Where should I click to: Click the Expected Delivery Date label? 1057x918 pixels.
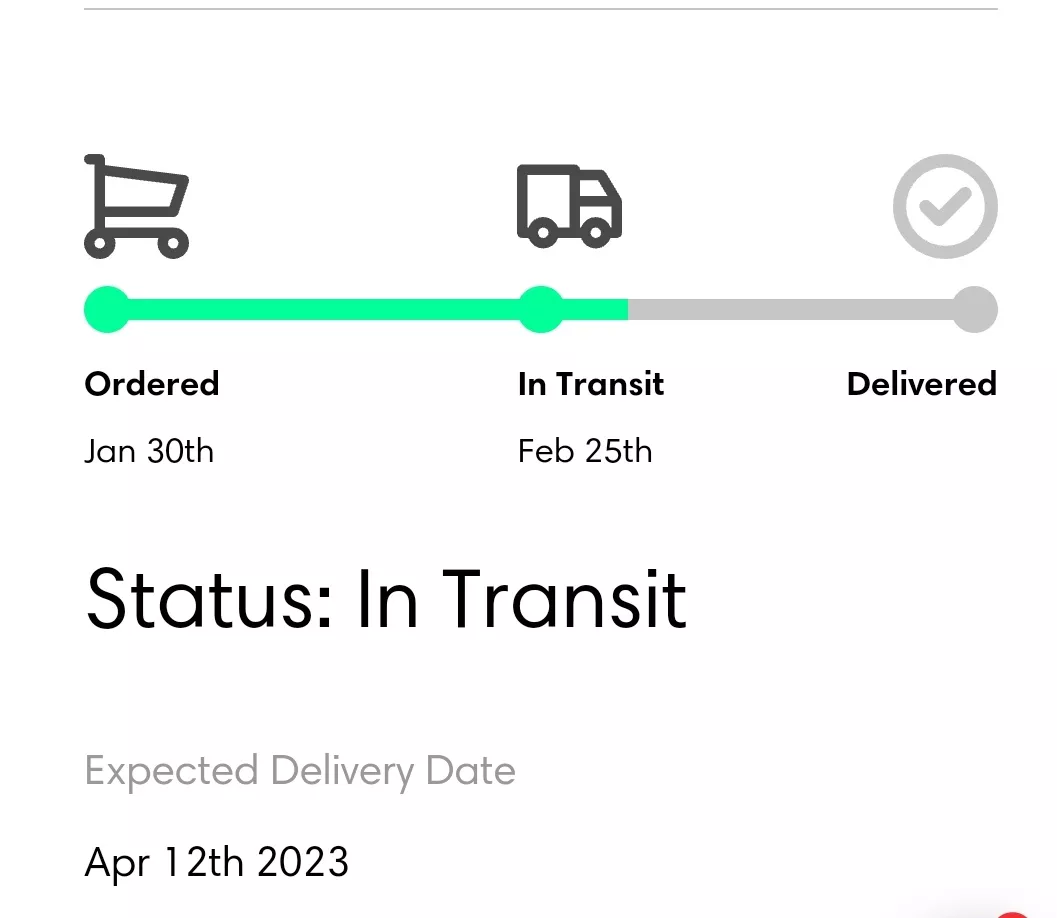[x=300, y=771]
